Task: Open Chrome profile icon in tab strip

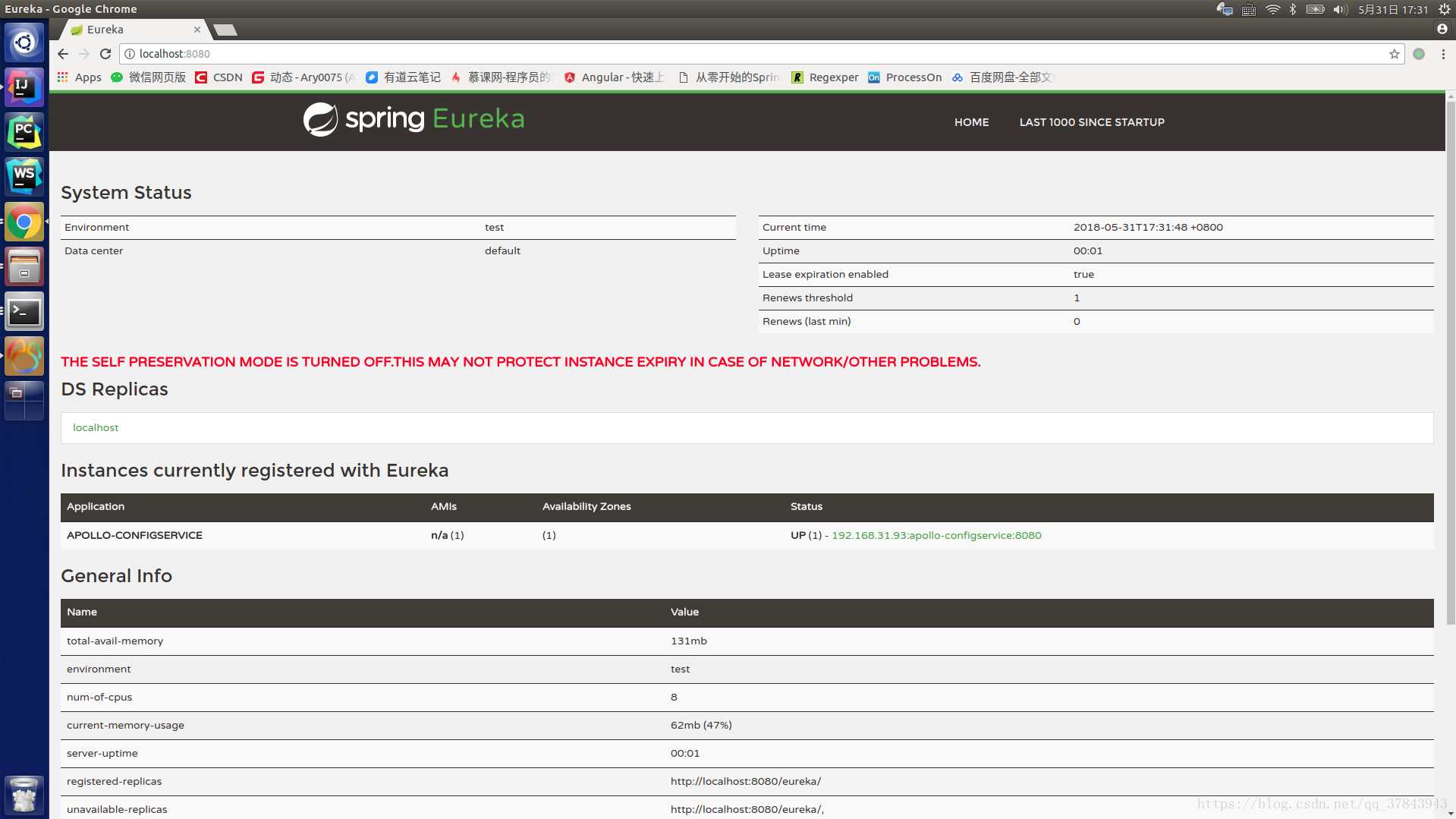Action: click(x=1442, y=29)
